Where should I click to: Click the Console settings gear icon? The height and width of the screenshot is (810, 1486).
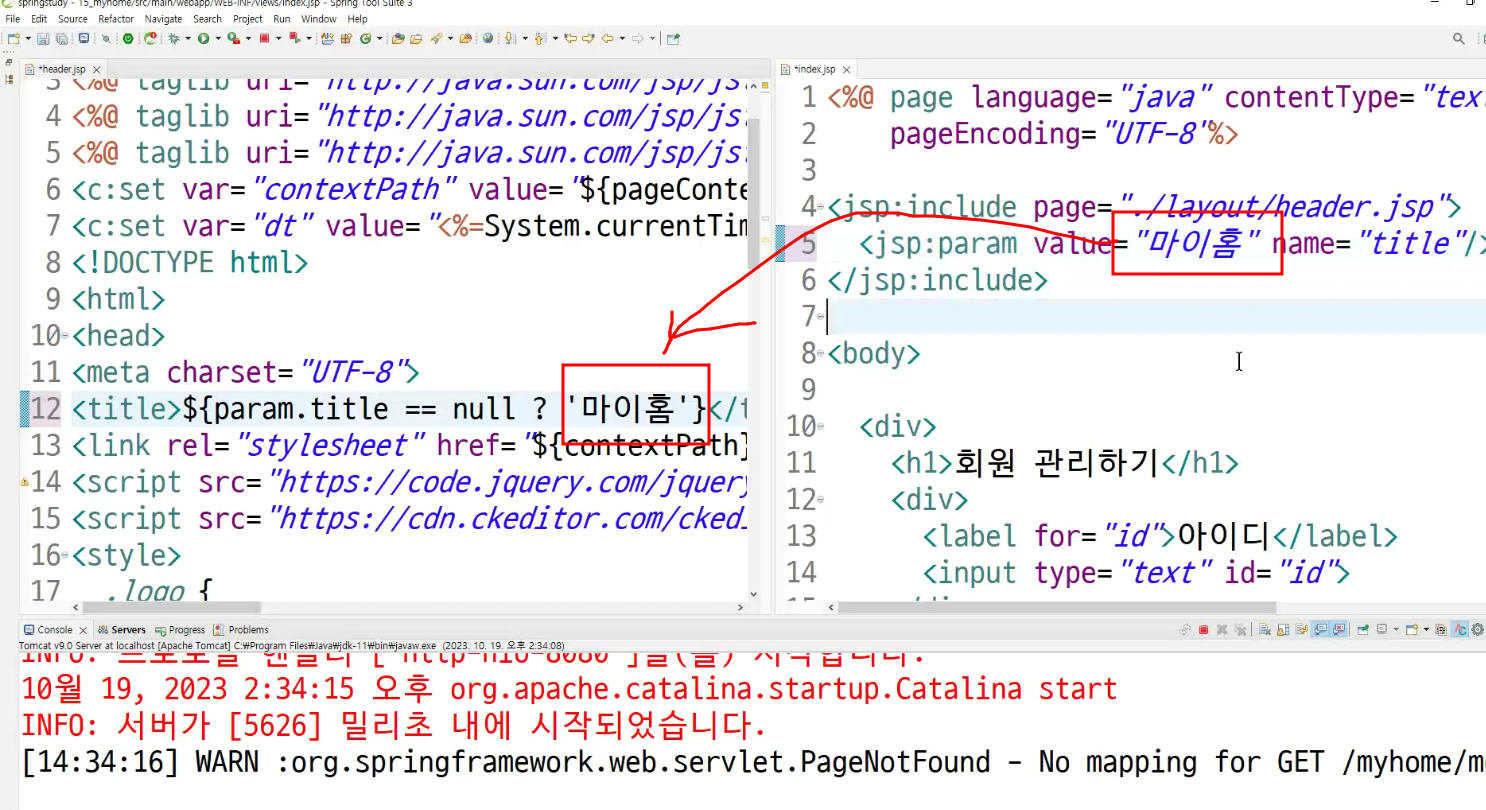pyautogui.click(x=1478, y=630)
